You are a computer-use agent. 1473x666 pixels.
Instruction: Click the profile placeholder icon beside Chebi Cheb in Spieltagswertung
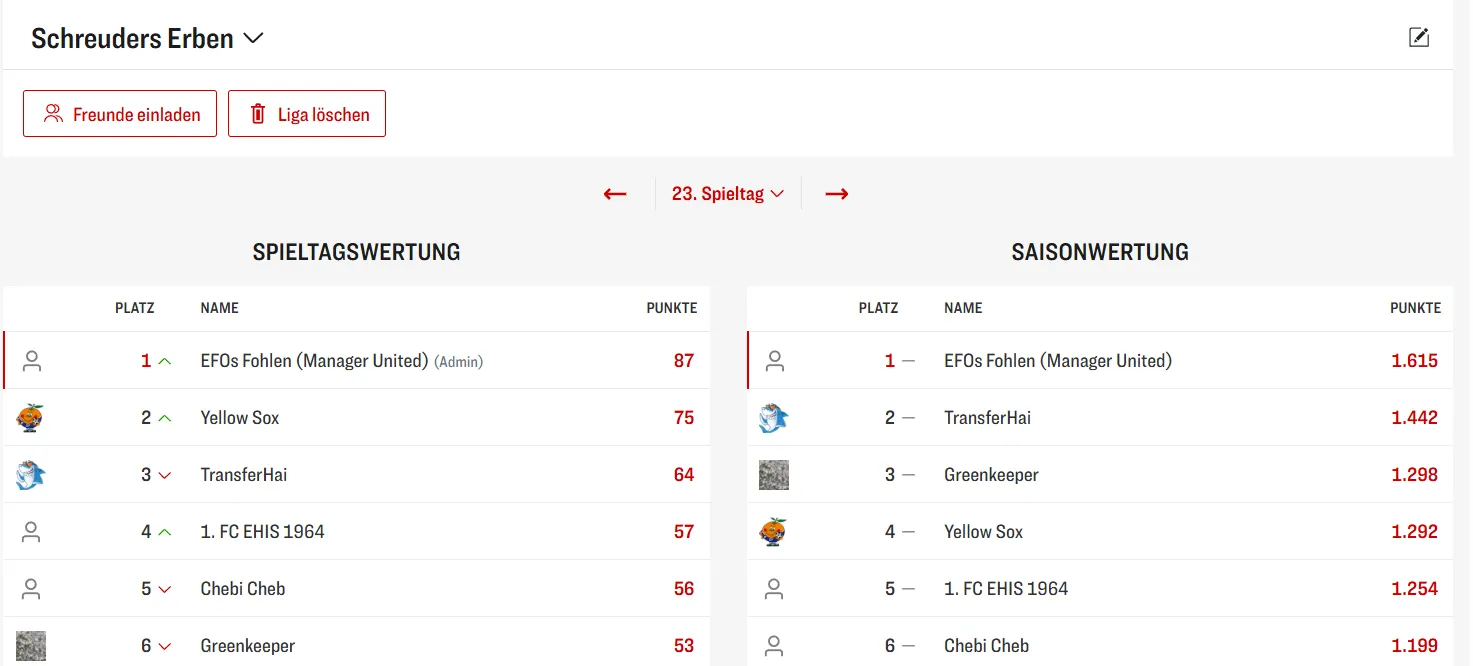point(31,589)
